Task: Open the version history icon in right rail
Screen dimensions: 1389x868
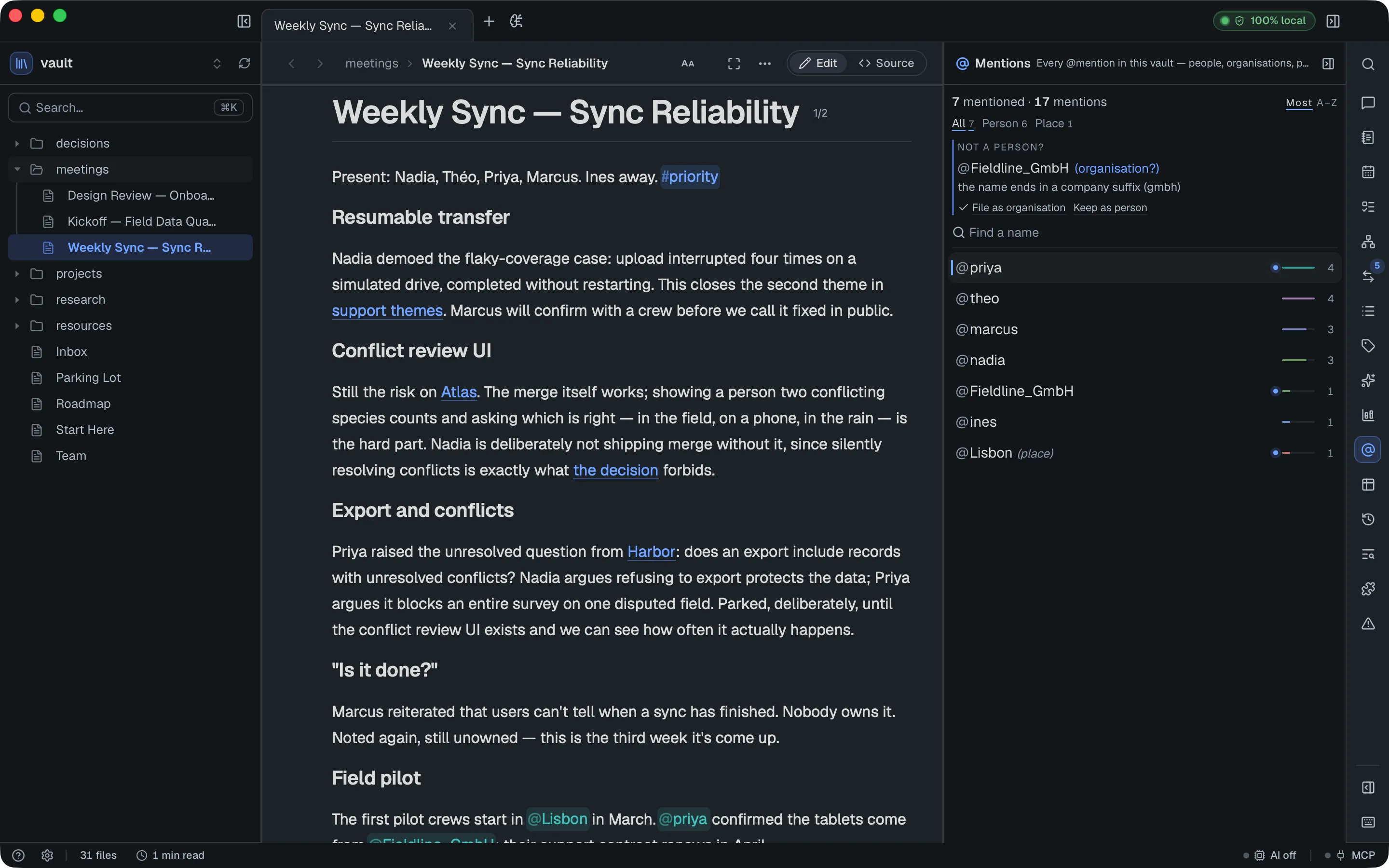Action: 1368,519
